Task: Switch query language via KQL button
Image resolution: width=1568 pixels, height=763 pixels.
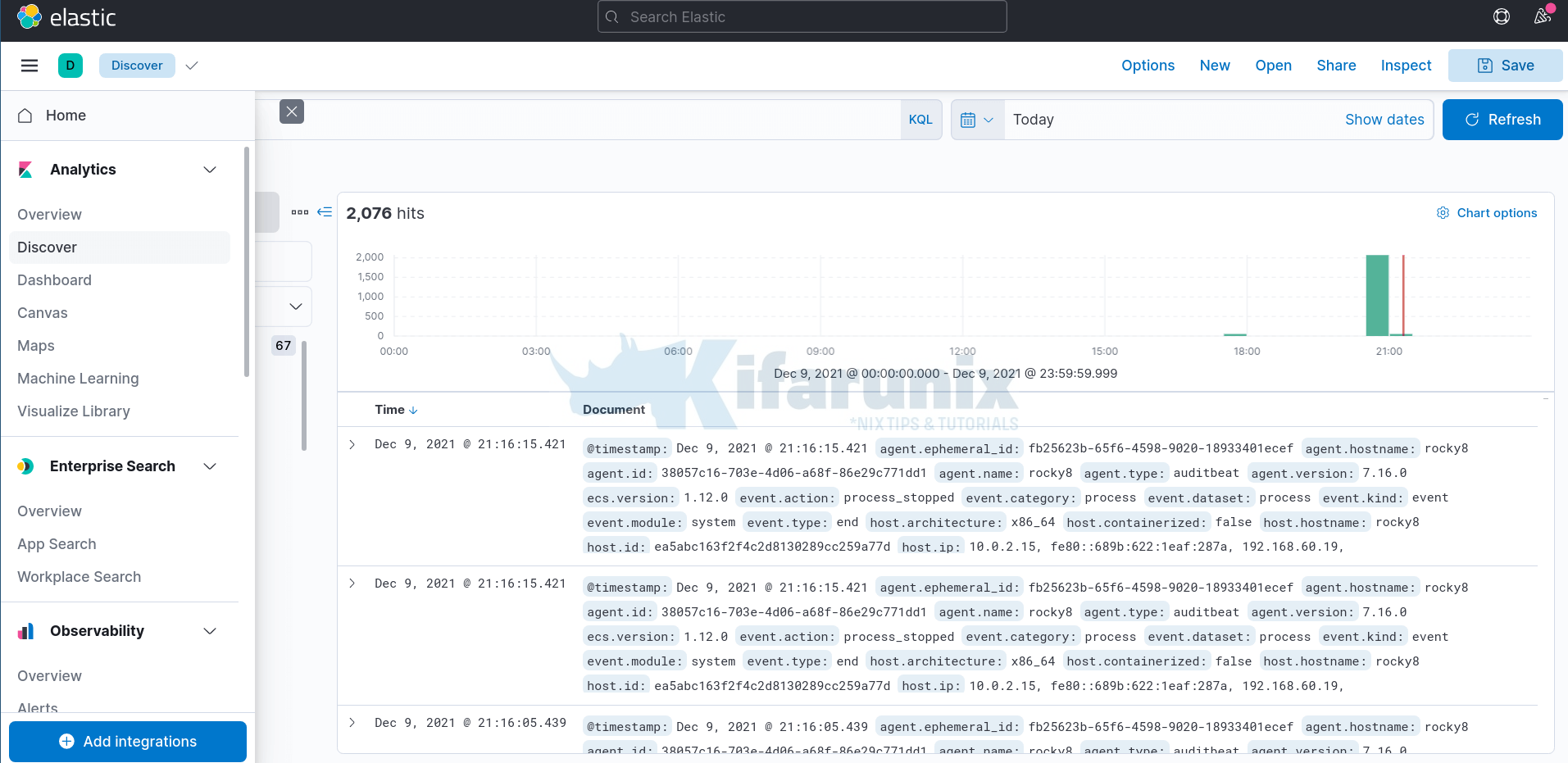Action: 920,120
